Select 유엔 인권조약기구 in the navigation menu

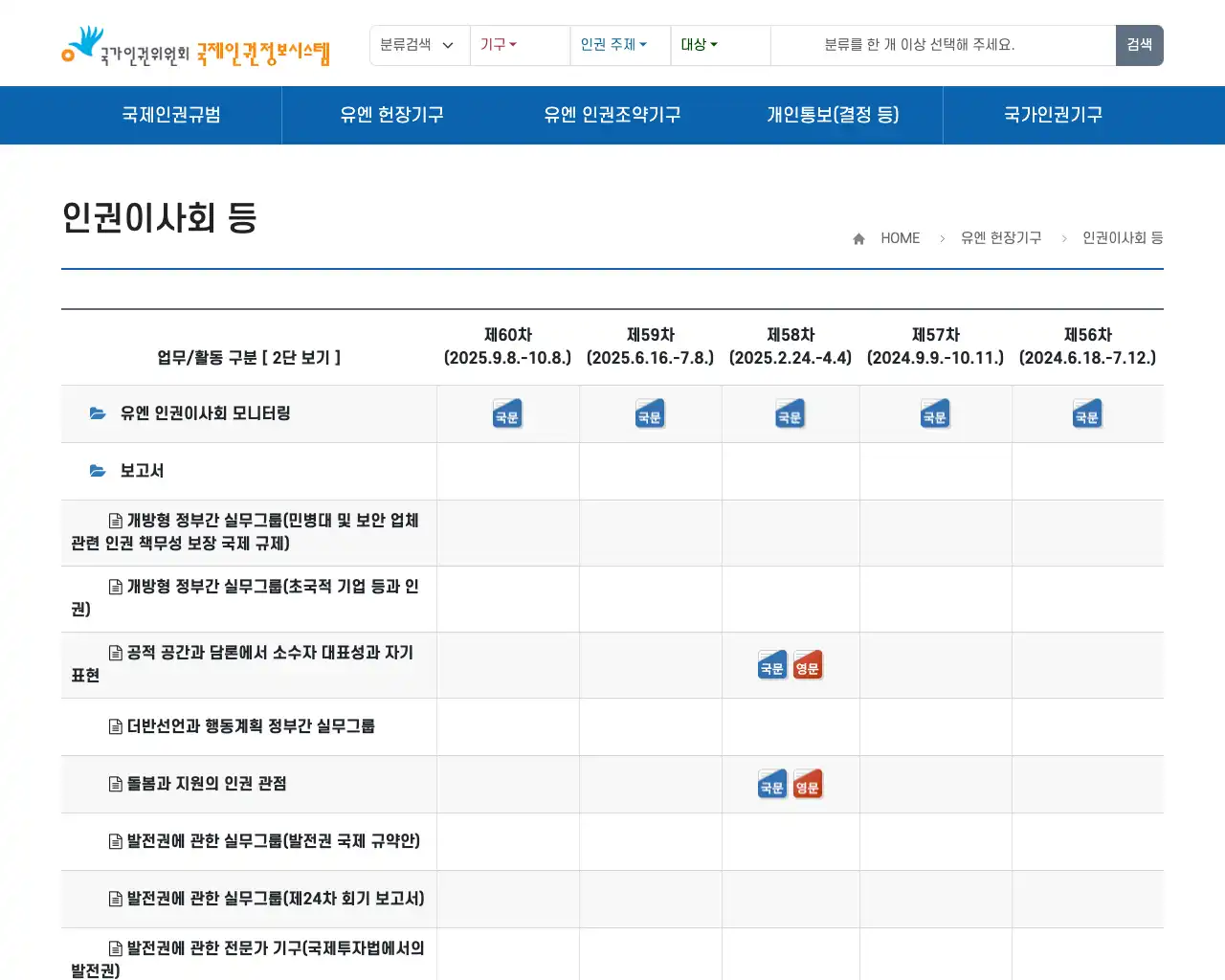pos(612,115)
